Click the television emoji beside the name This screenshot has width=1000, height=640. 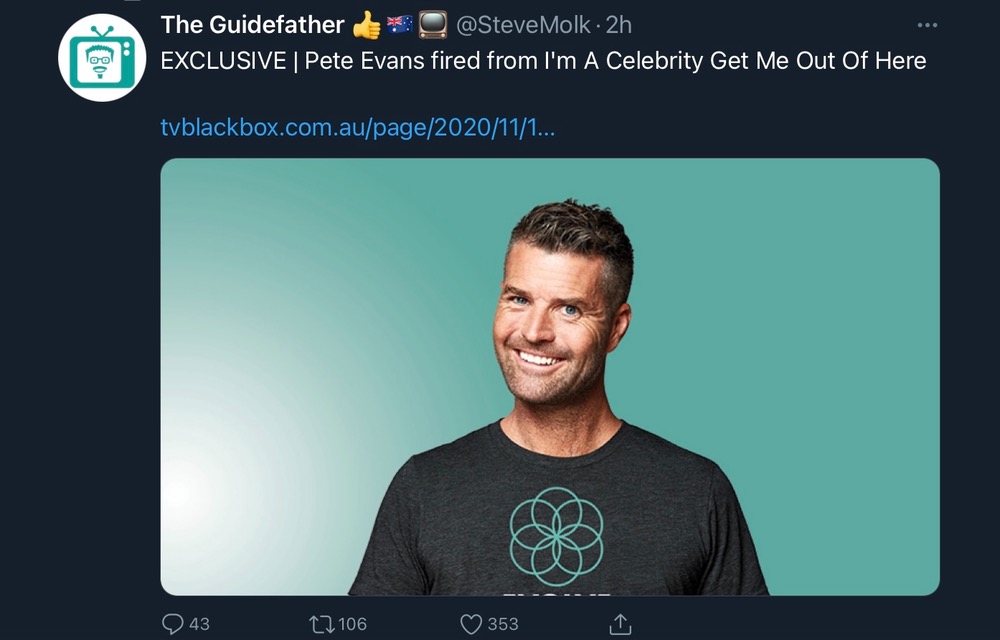pyautogui.click(x=432, y=25)
